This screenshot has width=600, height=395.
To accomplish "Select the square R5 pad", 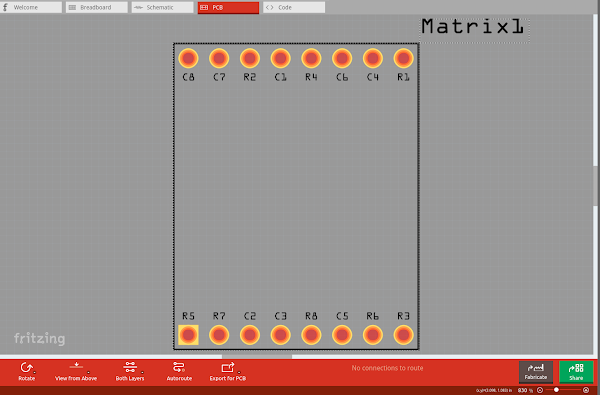I will tap(188, 335).
